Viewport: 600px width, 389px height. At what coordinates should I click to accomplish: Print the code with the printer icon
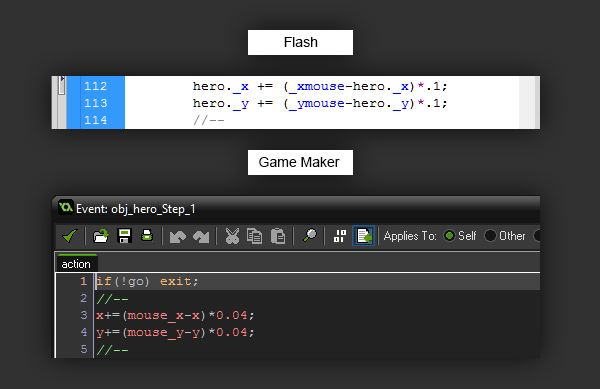pos(147,236)
